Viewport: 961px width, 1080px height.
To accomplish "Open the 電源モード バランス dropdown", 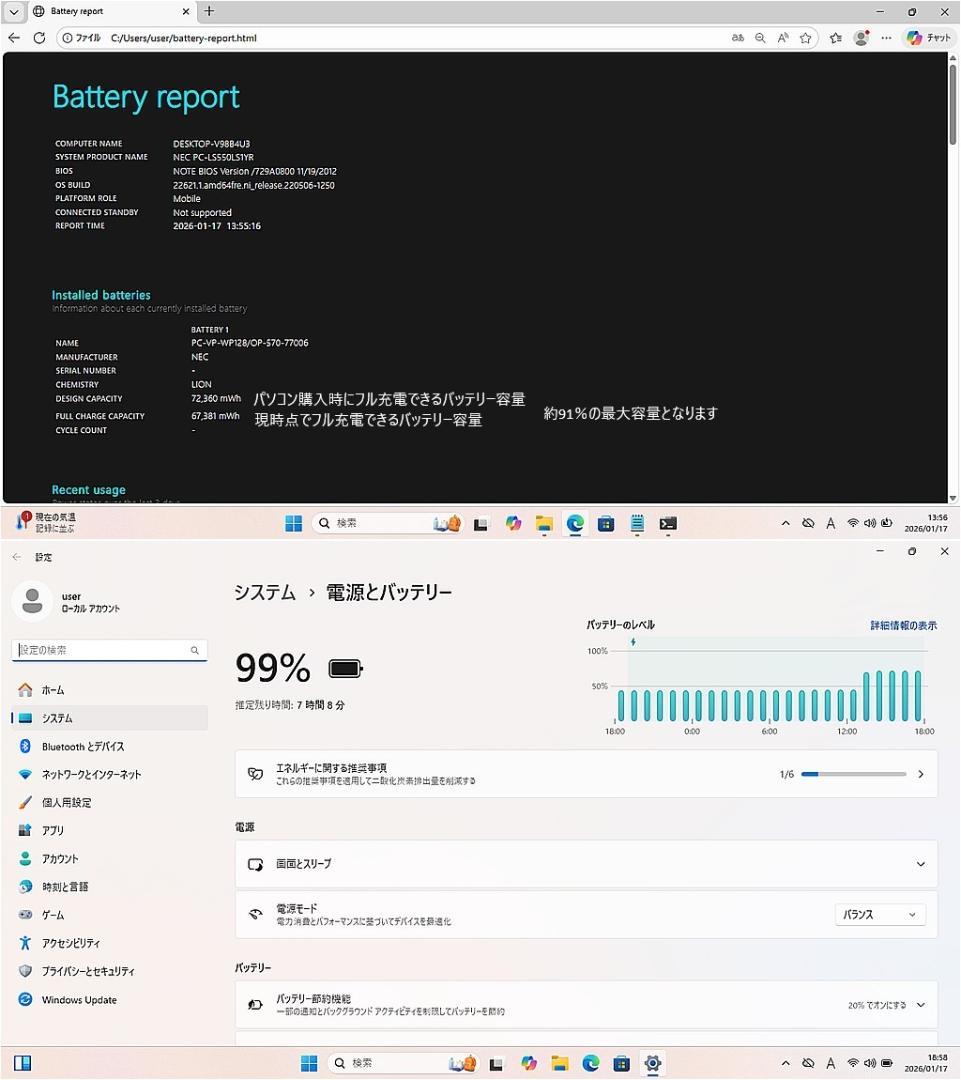I will [x=878, y=914].
